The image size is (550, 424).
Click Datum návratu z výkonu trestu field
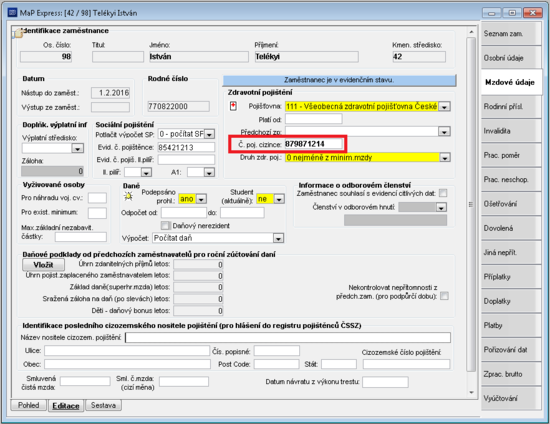click(385, 382)
